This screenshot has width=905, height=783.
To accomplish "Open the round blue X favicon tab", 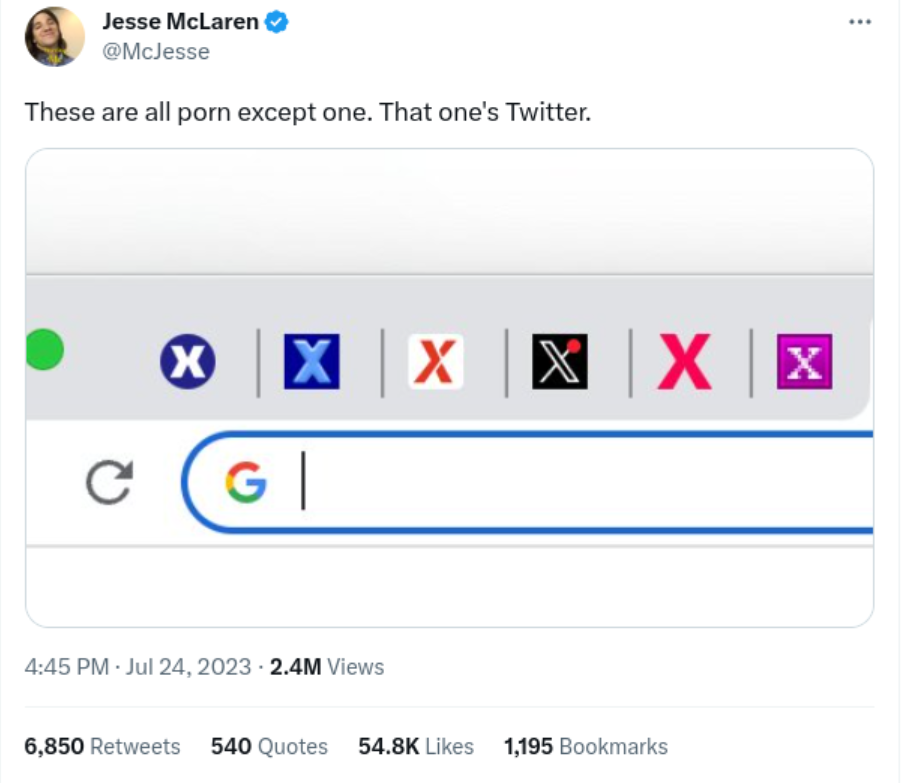I will (188, 362).
